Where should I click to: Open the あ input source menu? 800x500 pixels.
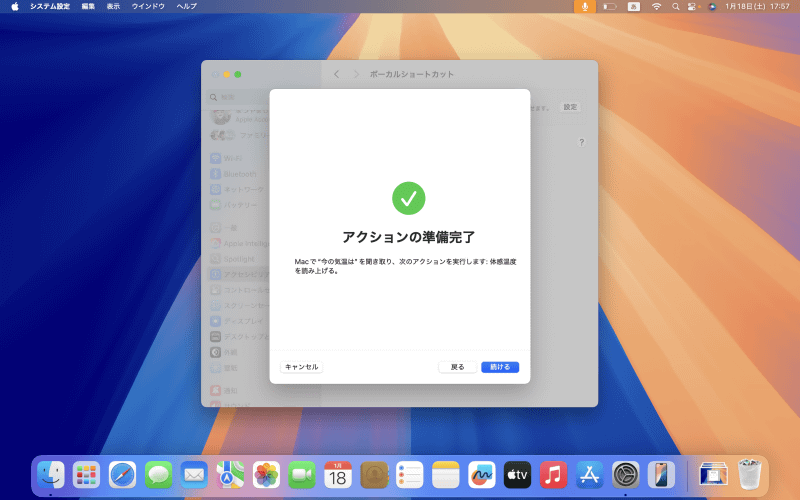click(634, 6)
